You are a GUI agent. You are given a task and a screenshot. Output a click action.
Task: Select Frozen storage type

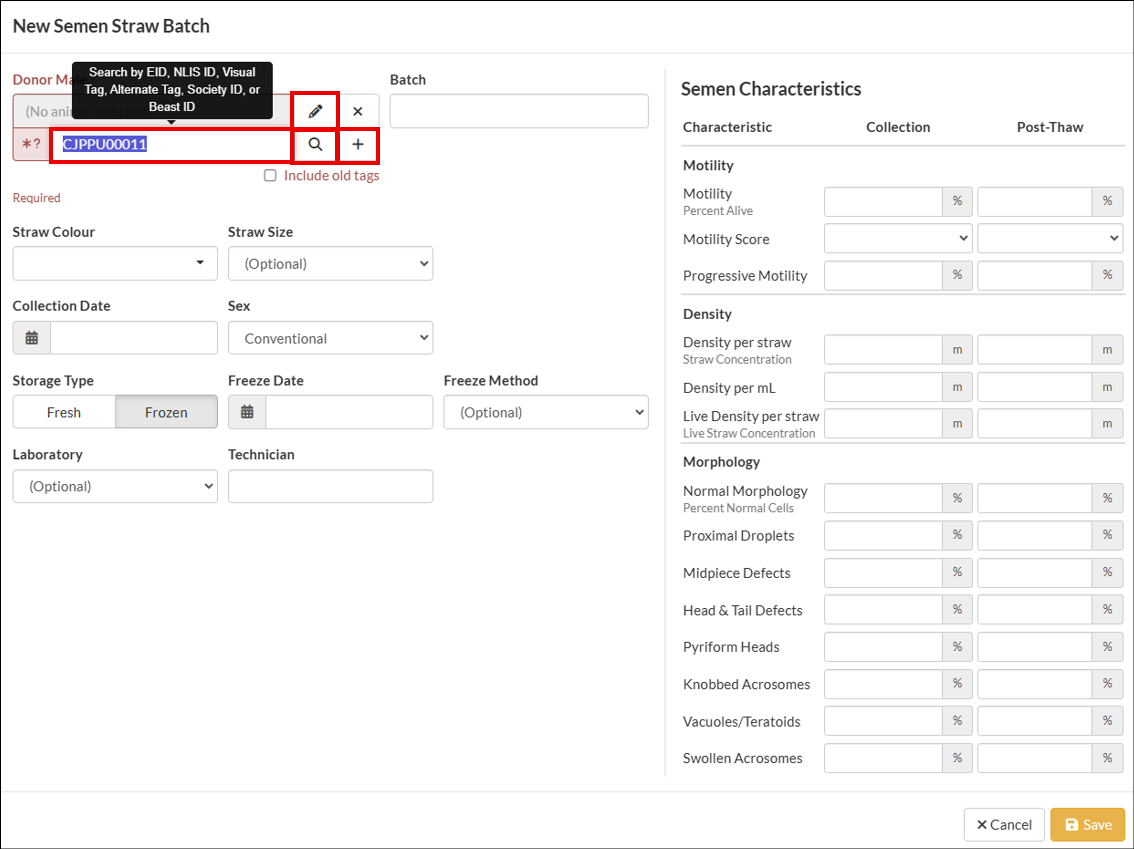tap(166, 412)
